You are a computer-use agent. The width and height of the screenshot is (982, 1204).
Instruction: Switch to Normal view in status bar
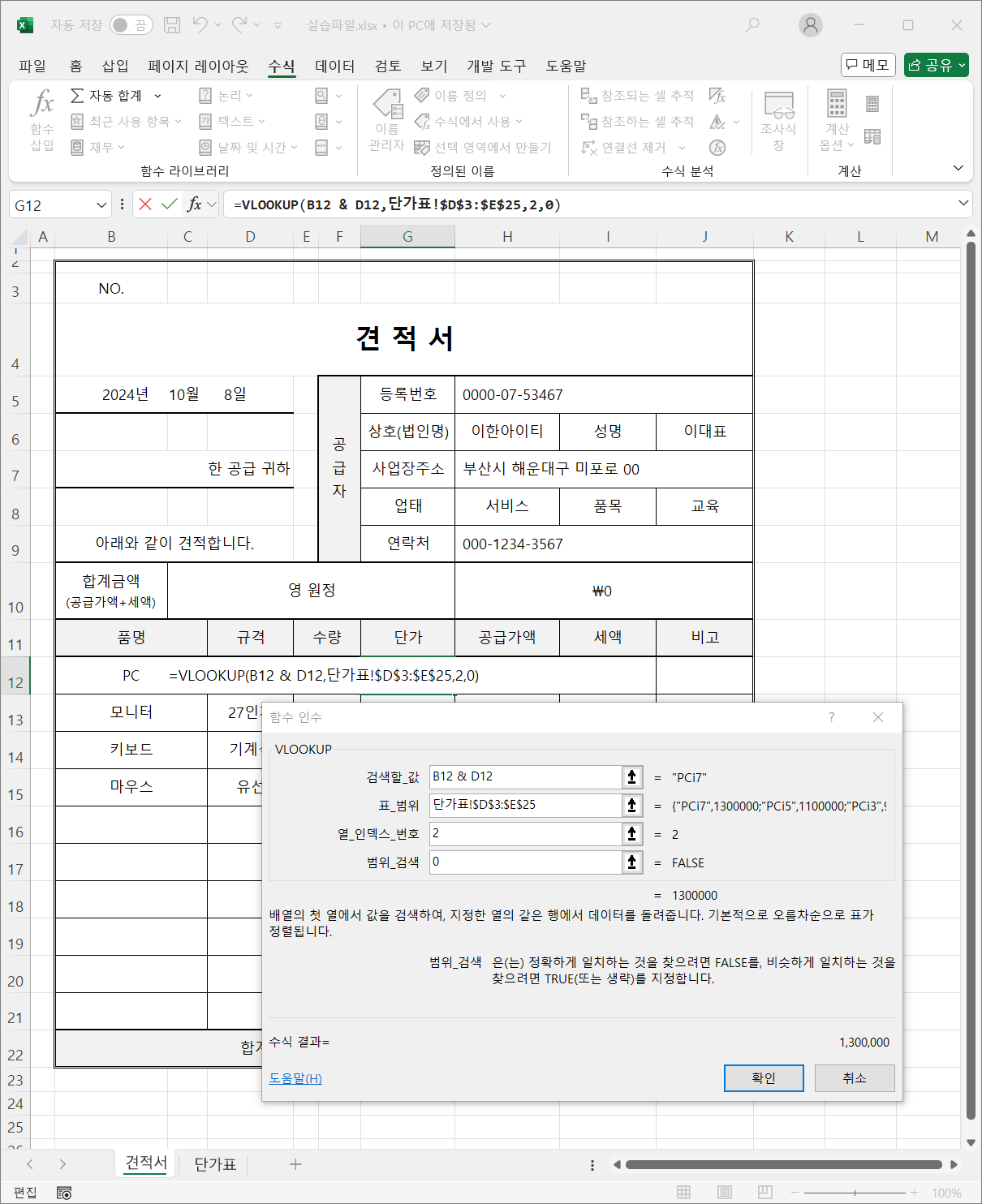tap(684, 1193)
